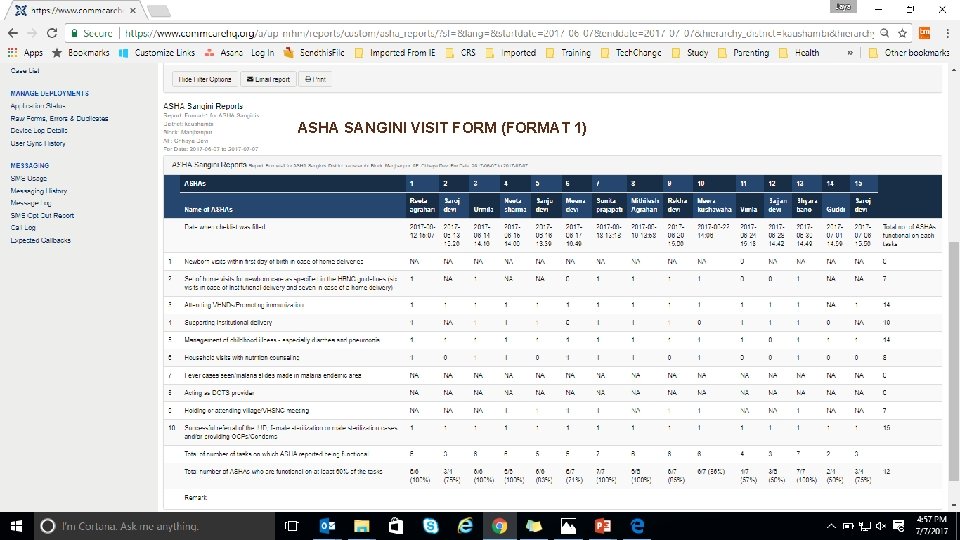Screen dimensions: 960x540
Task: Open Raw Forms, Errors & Duplicates link
Action: (59, 118)
